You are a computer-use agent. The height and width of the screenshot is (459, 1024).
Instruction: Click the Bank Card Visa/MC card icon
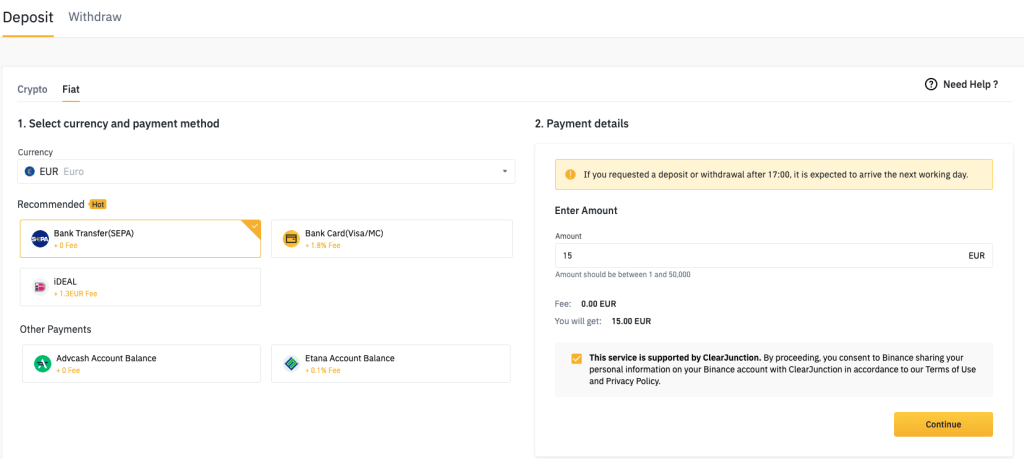click(x=291, y=239)
